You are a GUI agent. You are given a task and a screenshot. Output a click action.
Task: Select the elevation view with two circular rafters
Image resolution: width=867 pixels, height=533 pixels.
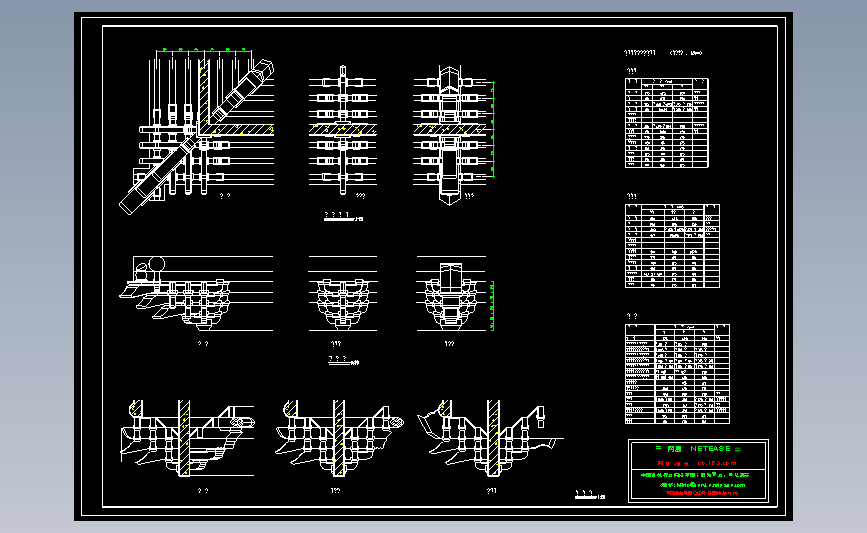(x=196, y=294)
